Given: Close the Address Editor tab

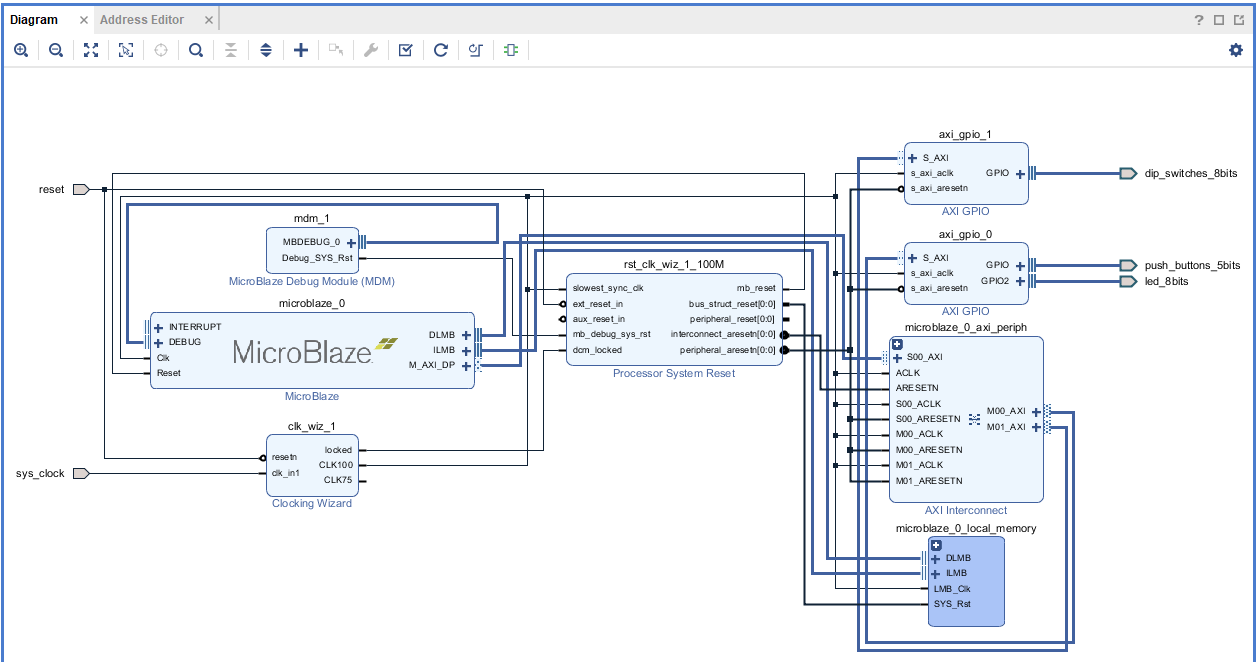Looking at the screenshot, I should 208,20.
